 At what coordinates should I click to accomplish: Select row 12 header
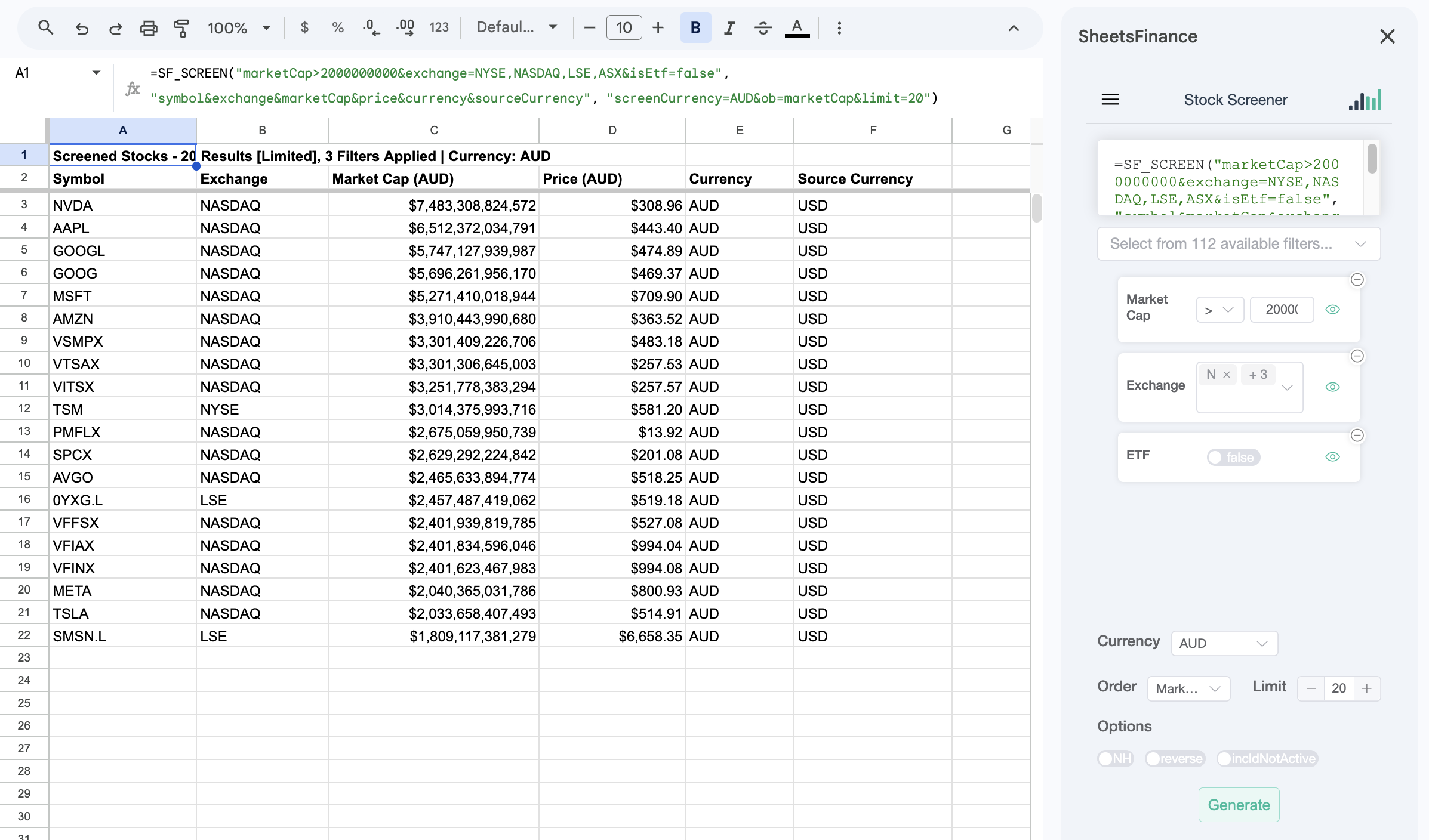24,409
